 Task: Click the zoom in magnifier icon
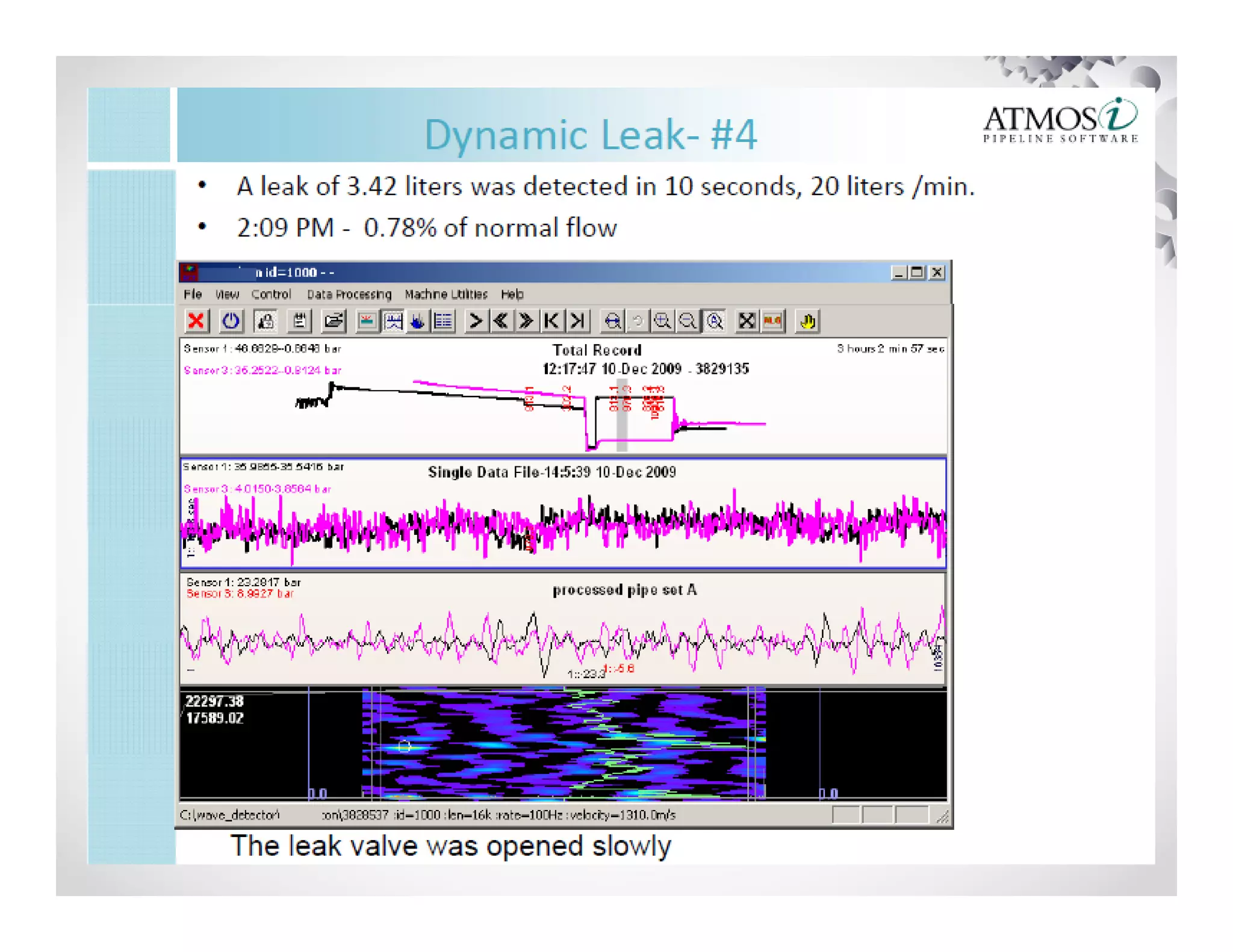pos(662,321)
